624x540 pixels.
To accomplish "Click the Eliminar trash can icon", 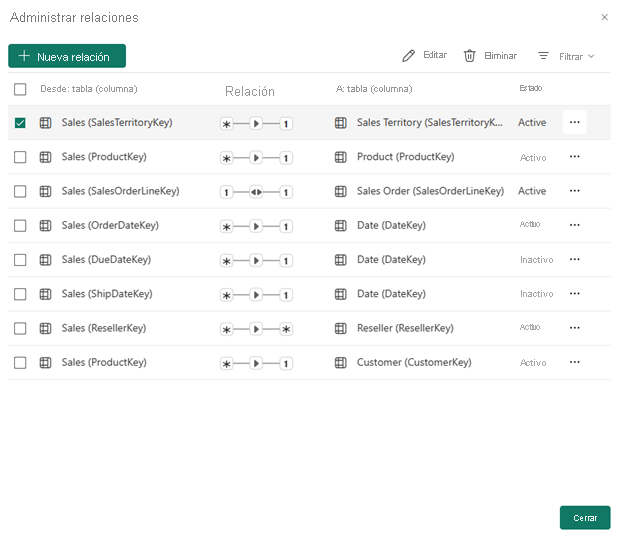I will coord(470,56).
